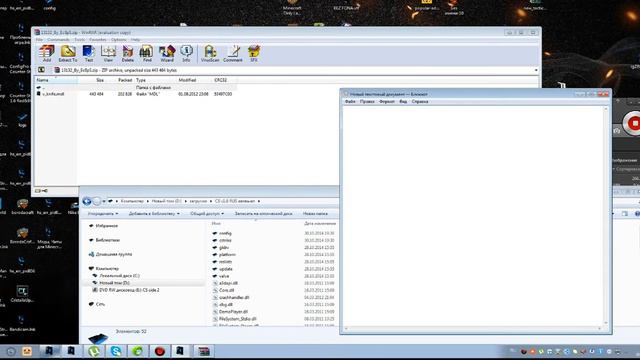Open the Файл menu in Notepad
Screen dimensions: 640x360
pos(350,101)
